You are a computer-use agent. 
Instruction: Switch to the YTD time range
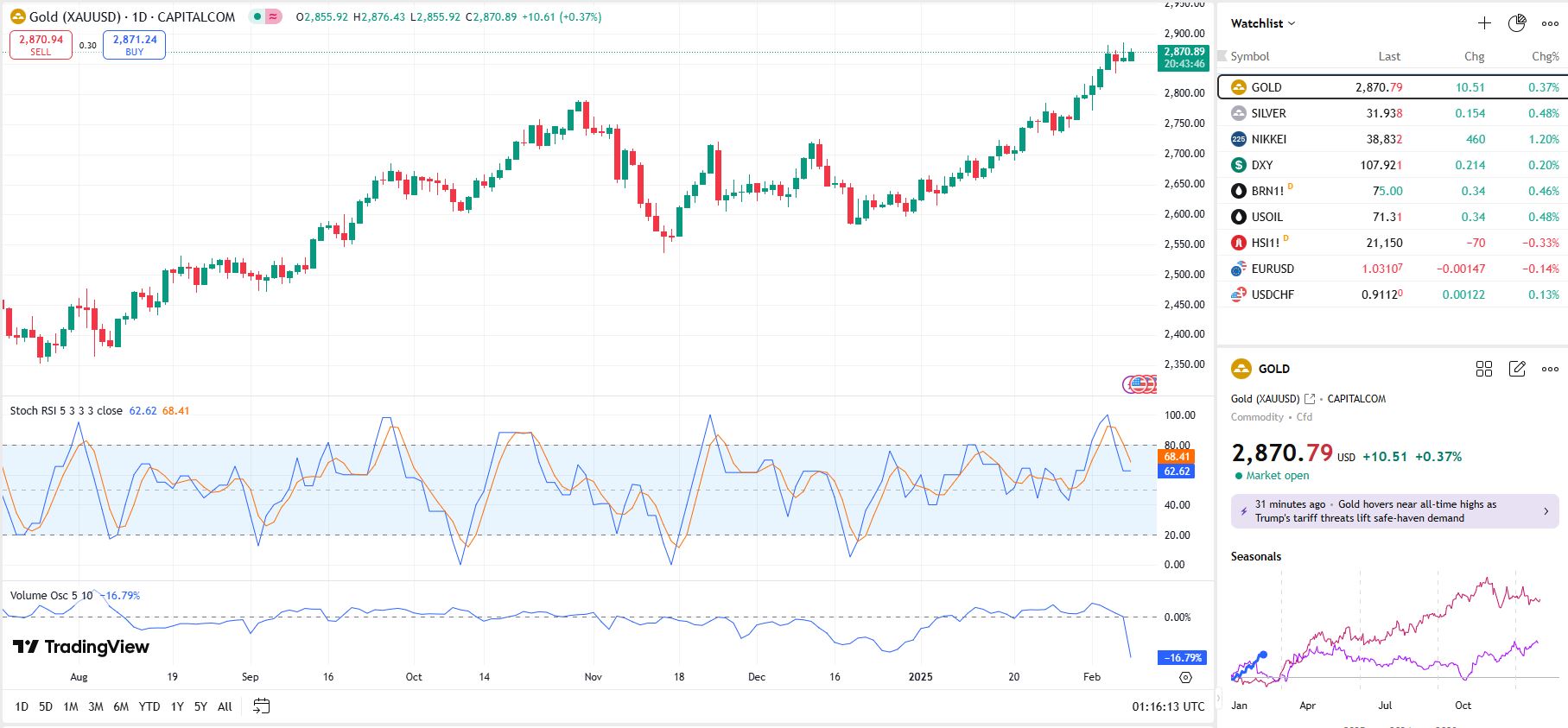coord(149,706)
